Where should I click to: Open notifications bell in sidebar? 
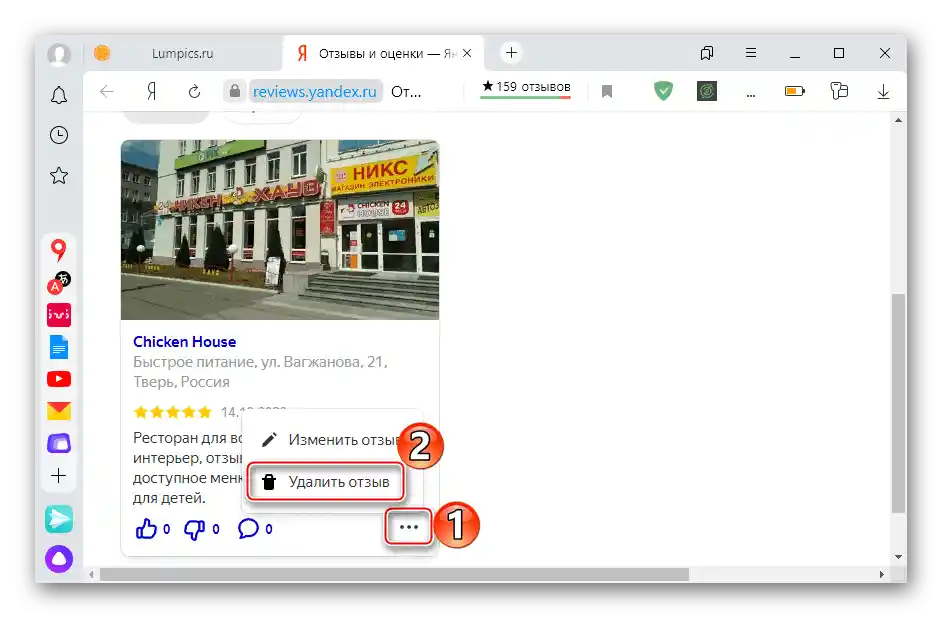click(x=59, y=95)
